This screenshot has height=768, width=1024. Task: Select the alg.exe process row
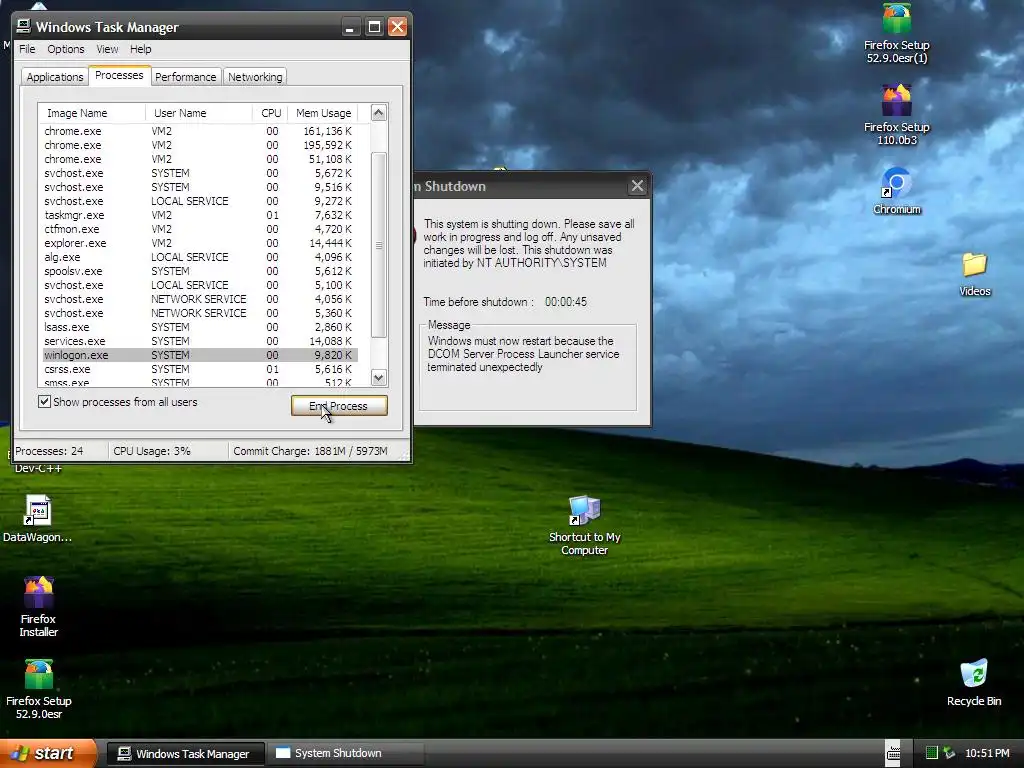pos(199,257)
